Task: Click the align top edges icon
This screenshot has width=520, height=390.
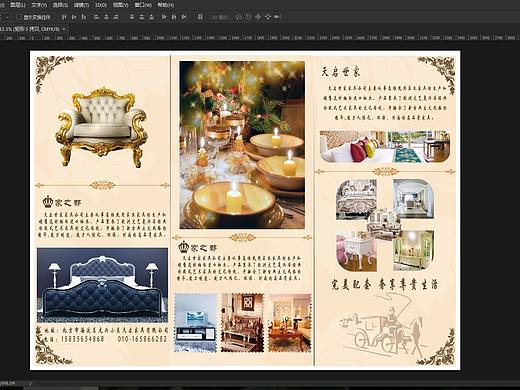Action: point(64,17)
